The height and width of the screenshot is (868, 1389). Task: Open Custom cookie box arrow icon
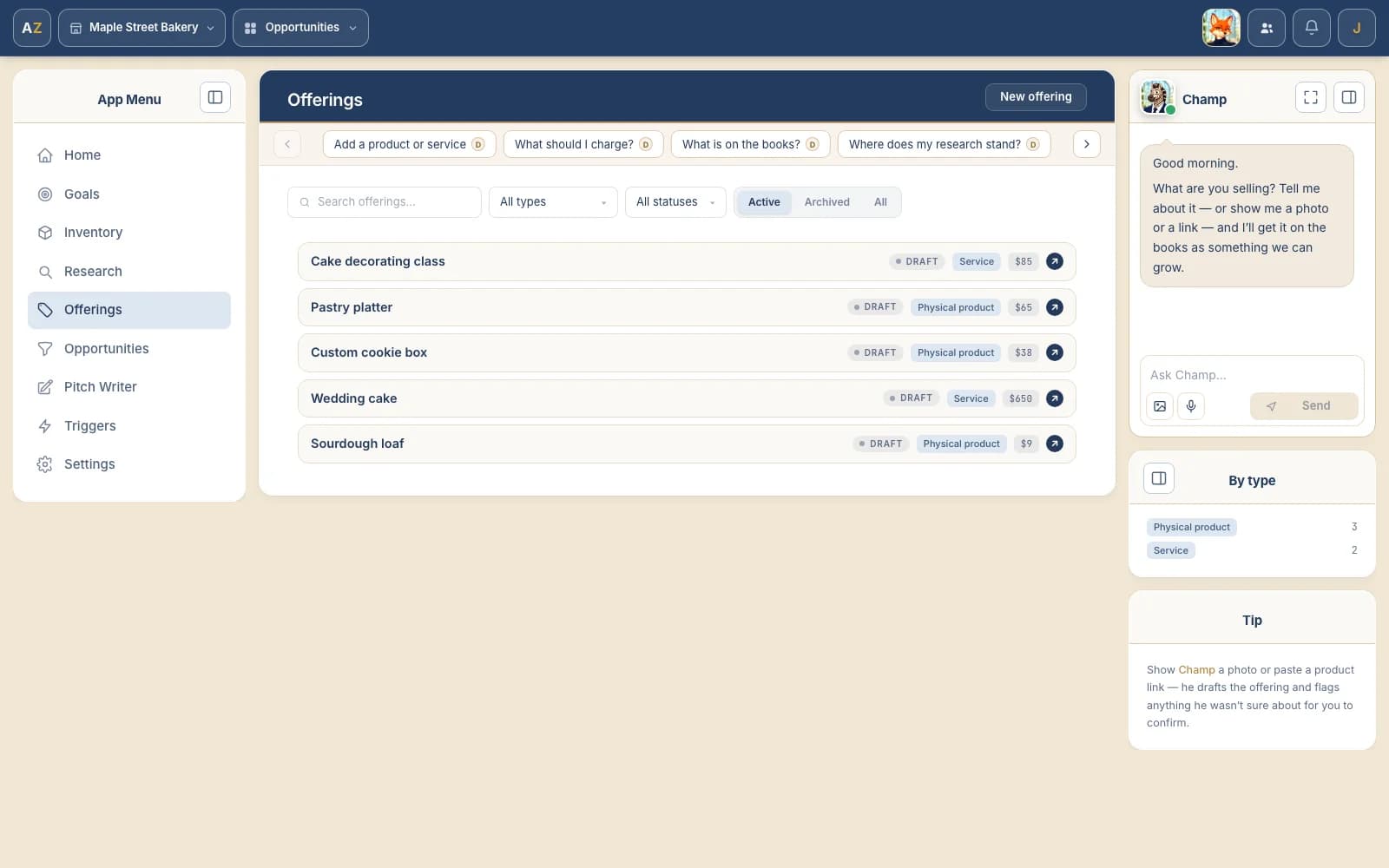pos(1055,352)
